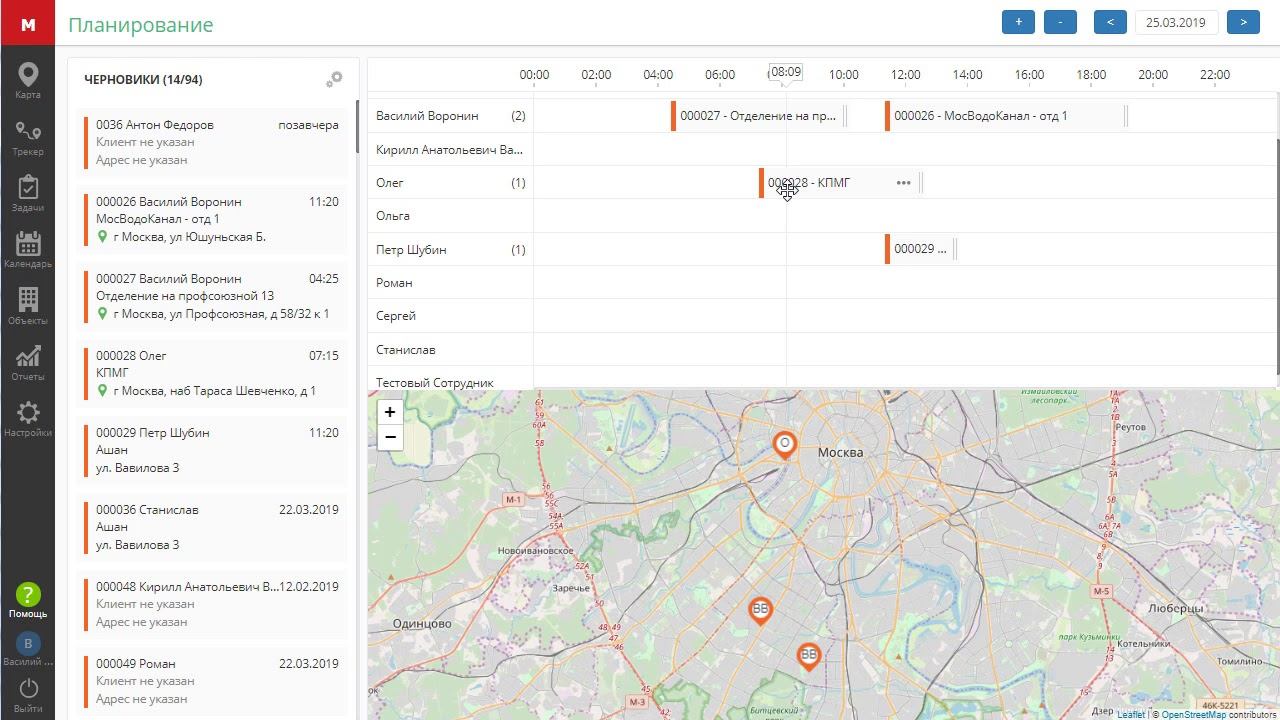
Task: Click the date field 25.03.2019
Action: tap(1176, 22)
